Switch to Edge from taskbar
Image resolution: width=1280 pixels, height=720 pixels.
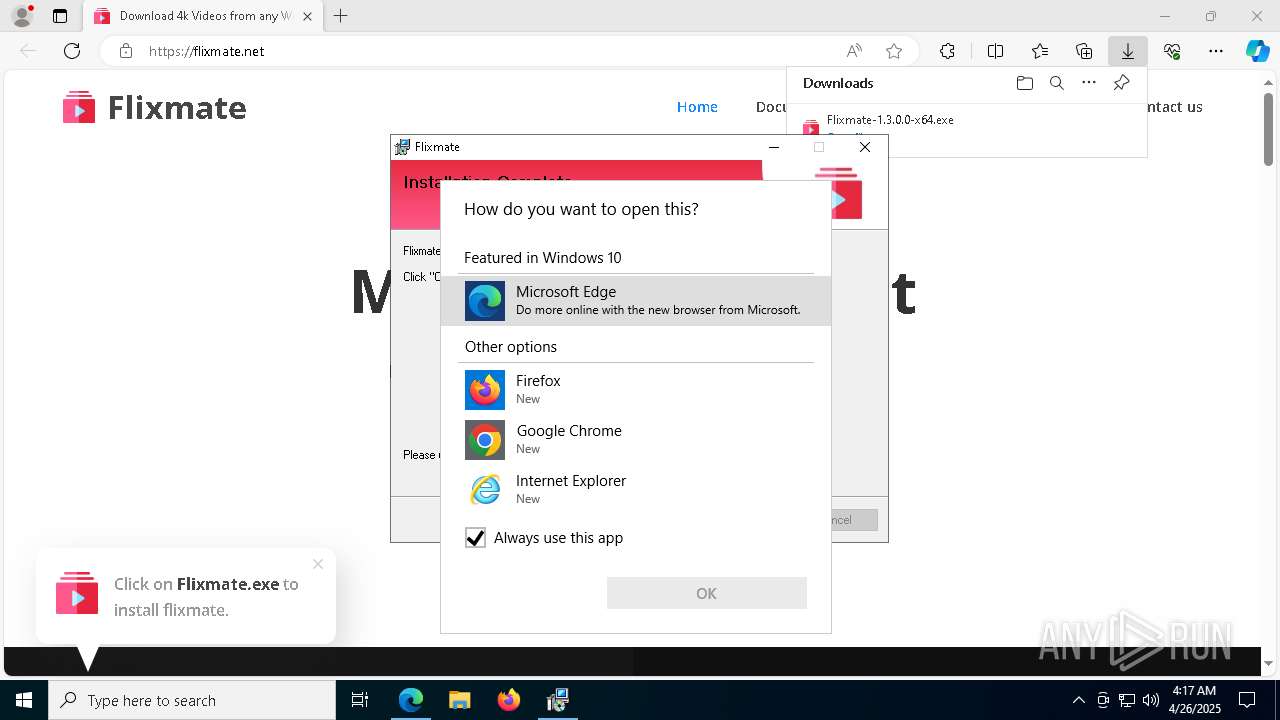pyautogui.click(x=411, y=700)
